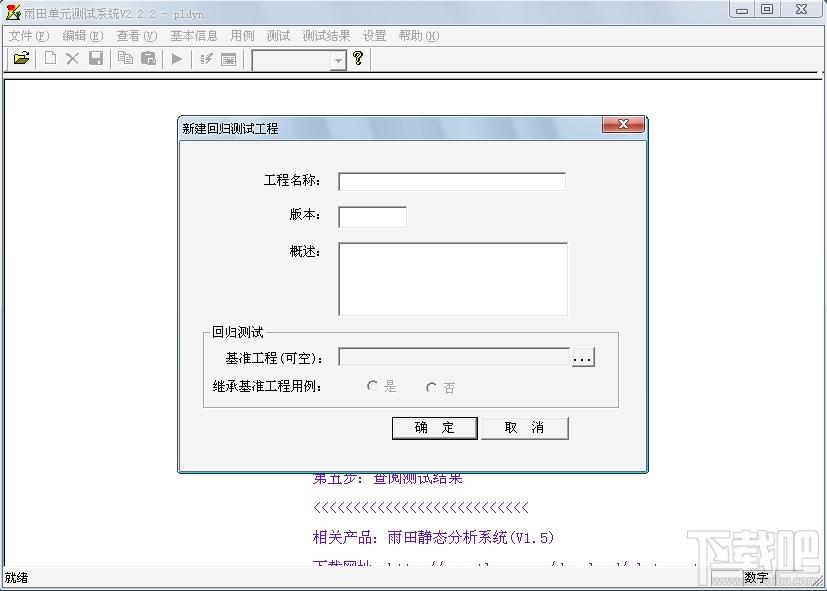Click the 相关产品: 雨田静态分析系统(V1.5) text
Image resolution: width=827 pixels, height=591 pixels.
433,538
